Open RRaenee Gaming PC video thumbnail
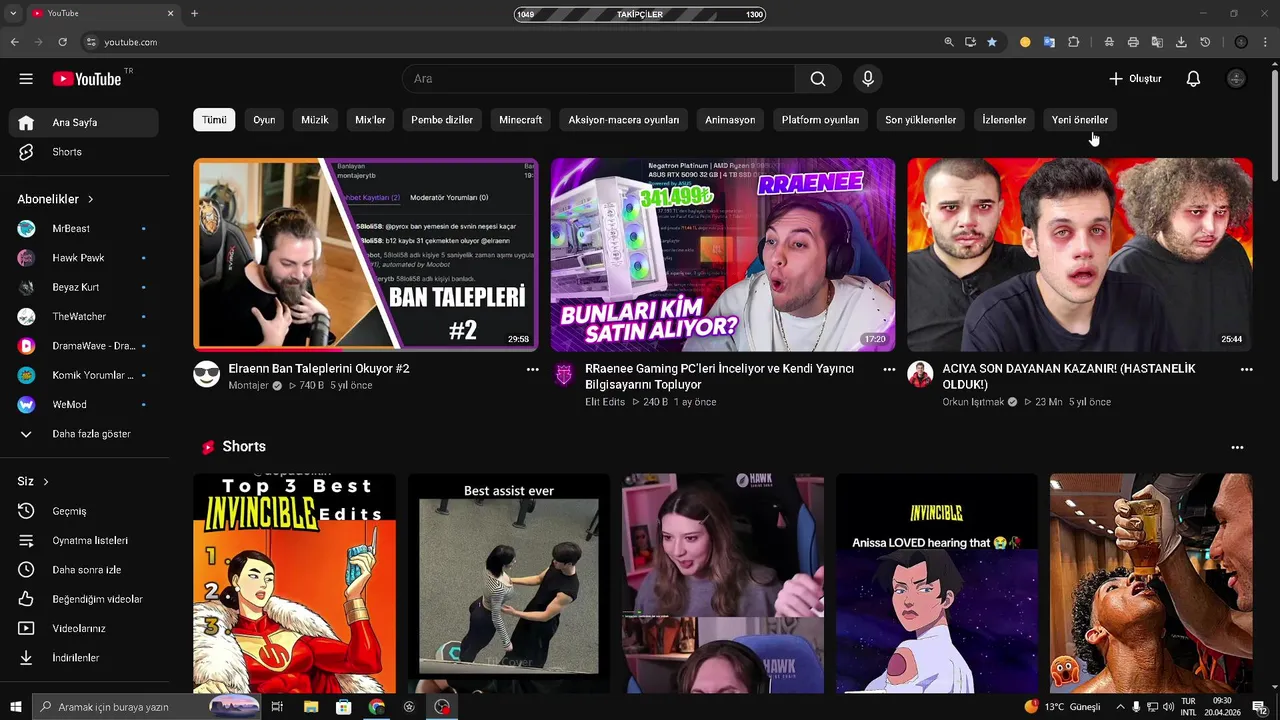The image size is (1280, 720). click(723, 255)
